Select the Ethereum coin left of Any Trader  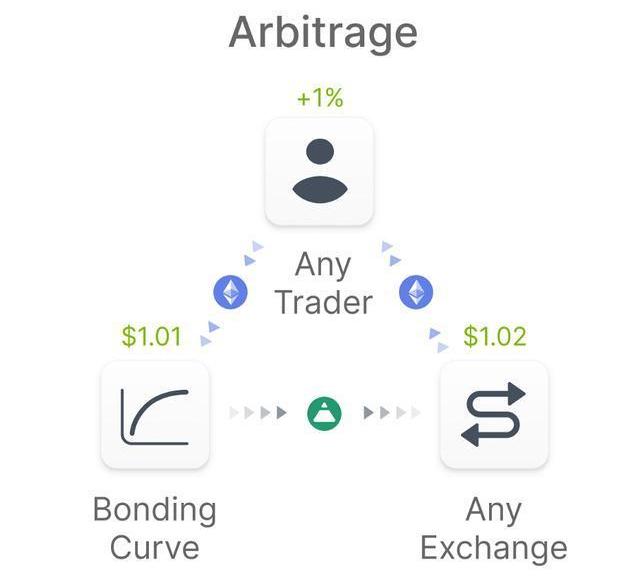231,292
